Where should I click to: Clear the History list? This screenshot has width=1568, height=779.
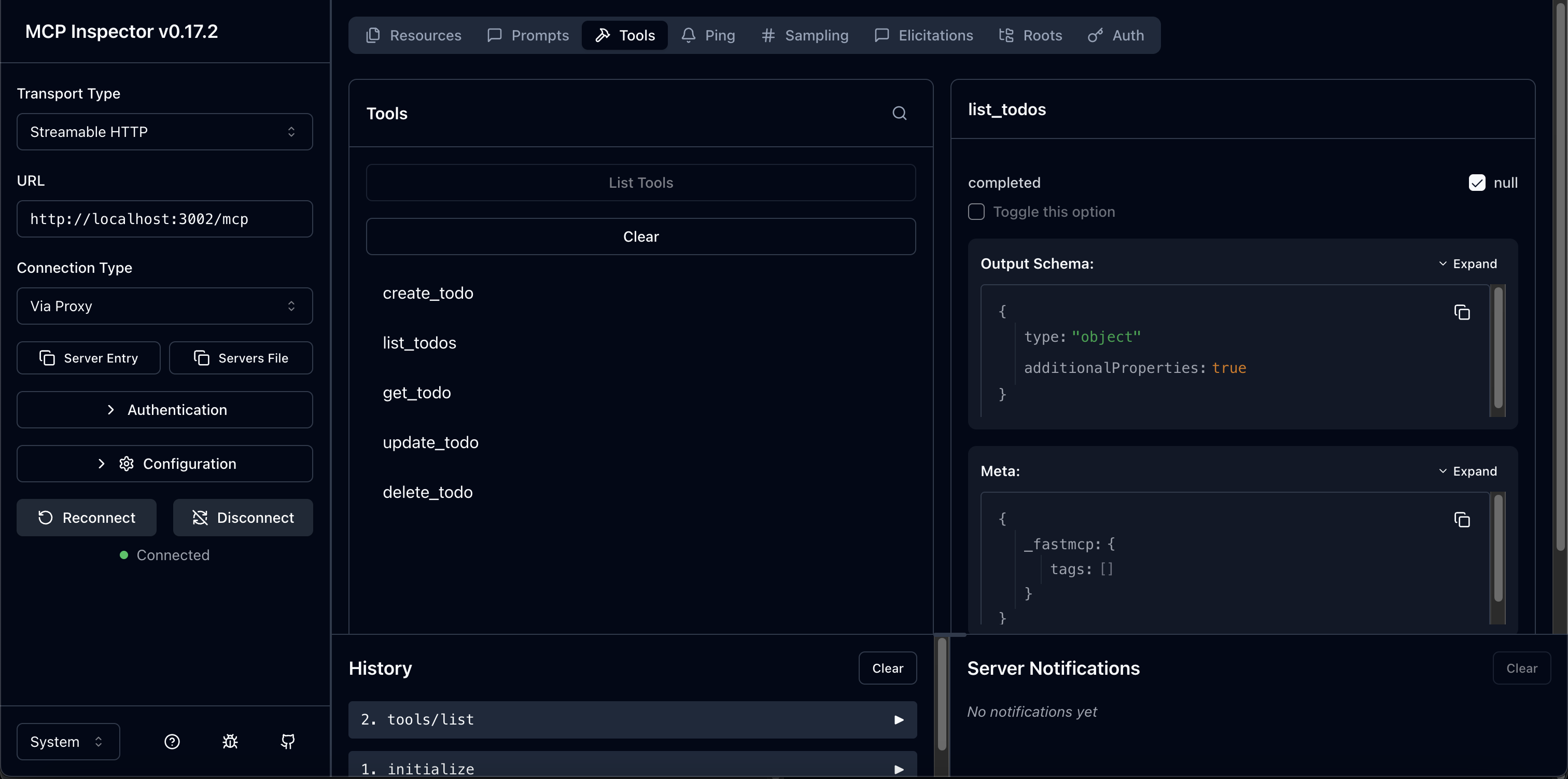pos(887,668)
